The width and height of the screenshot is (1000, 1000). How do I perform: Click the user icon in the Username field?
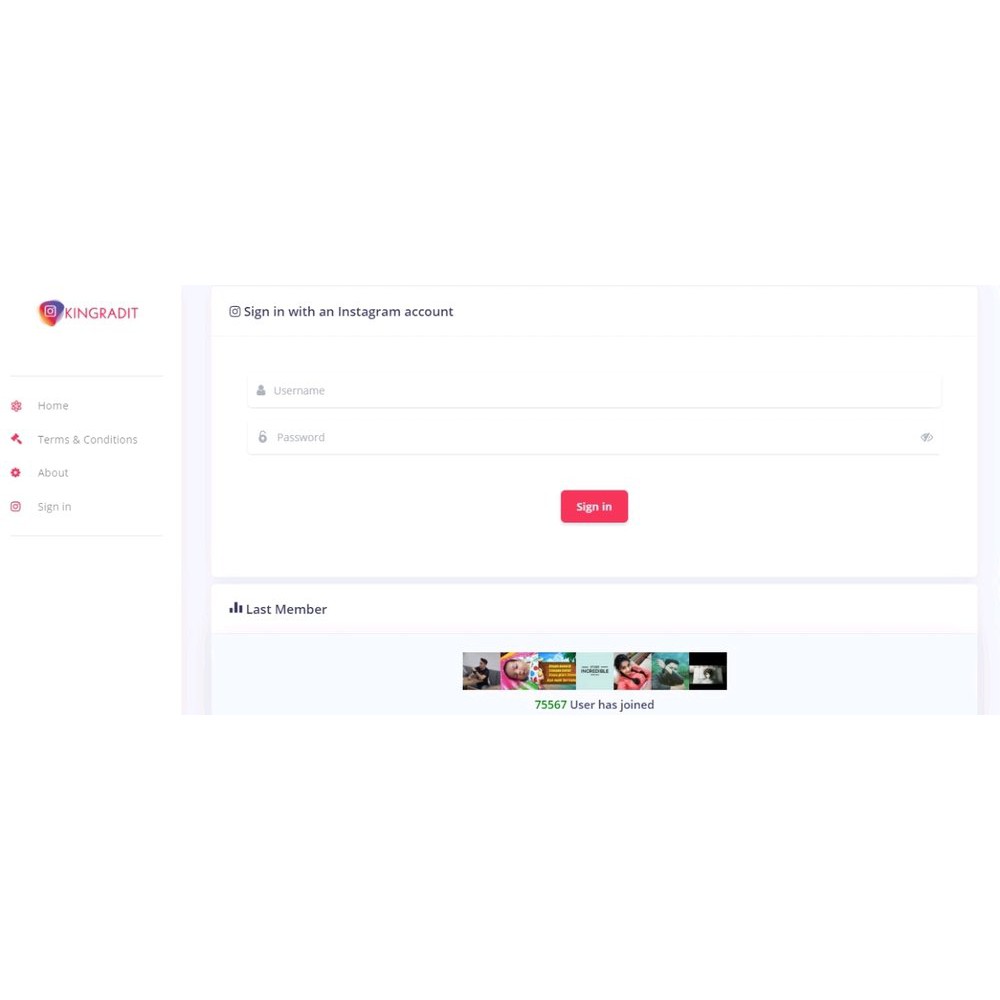coord(261,390)
